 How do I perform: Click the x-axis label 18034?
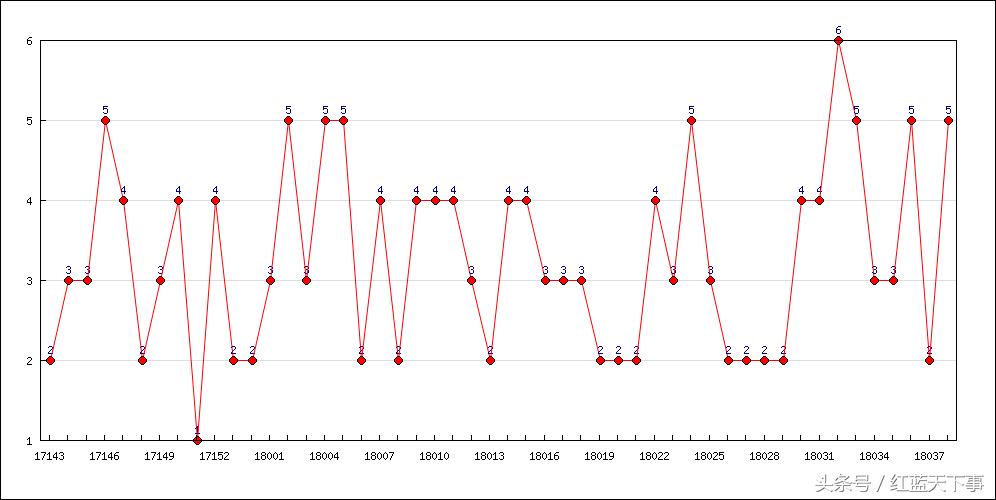click(x=875, y=456)
